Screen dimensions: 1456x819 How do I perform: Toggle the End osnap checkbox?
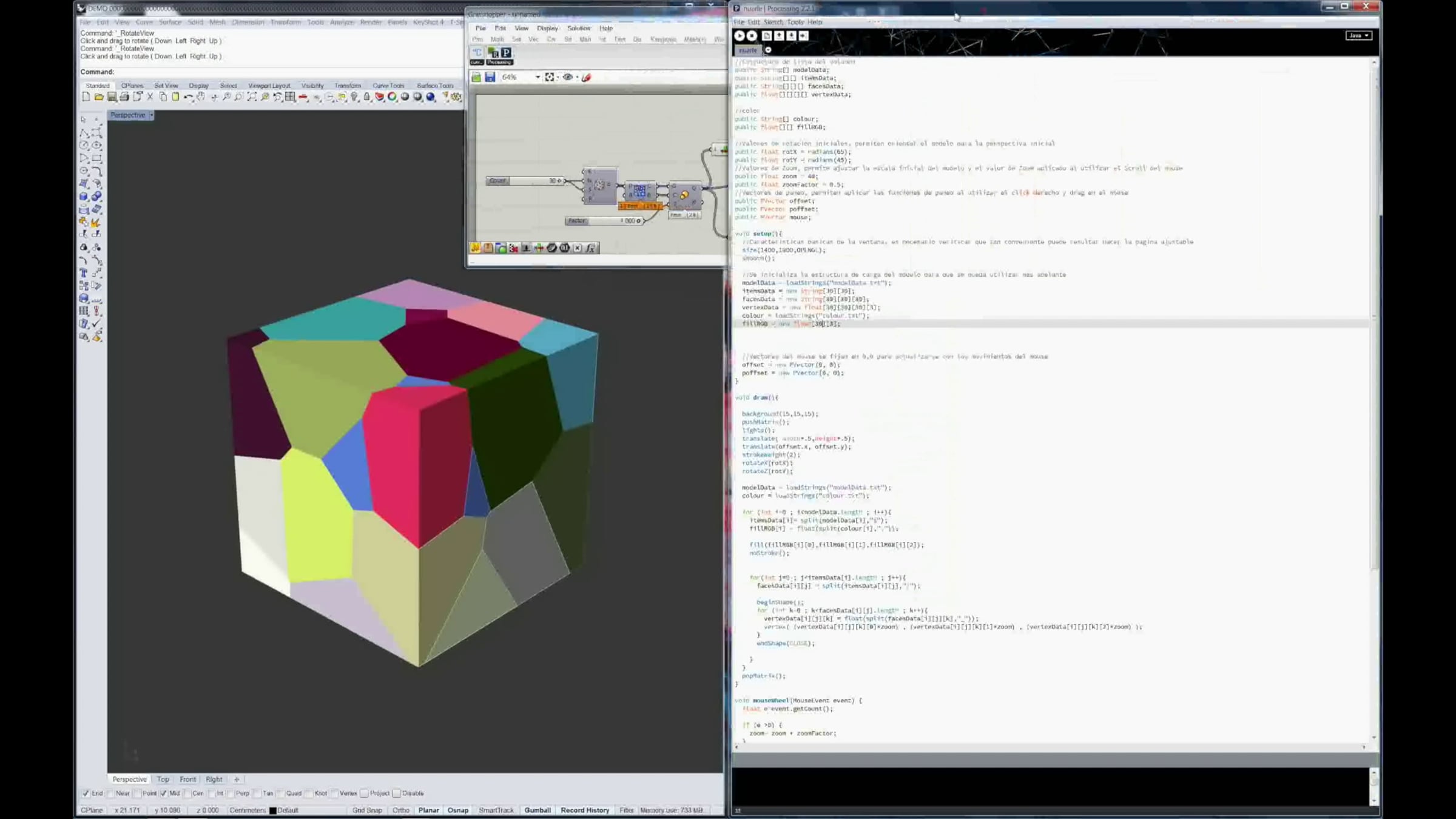point(86,793)
